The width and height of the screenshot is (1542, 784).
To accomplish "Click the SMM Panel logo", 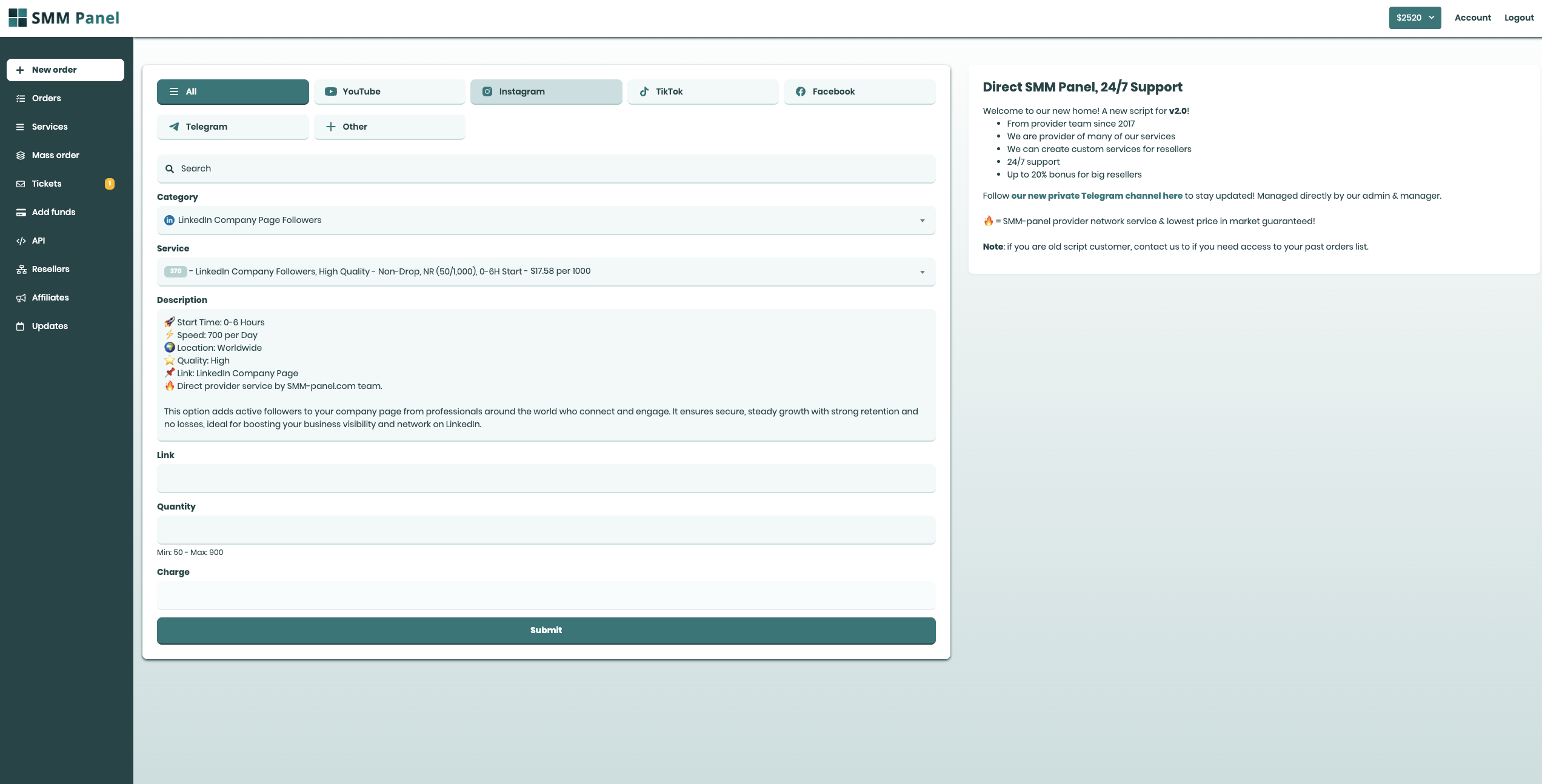I will [x=64, y=18].
